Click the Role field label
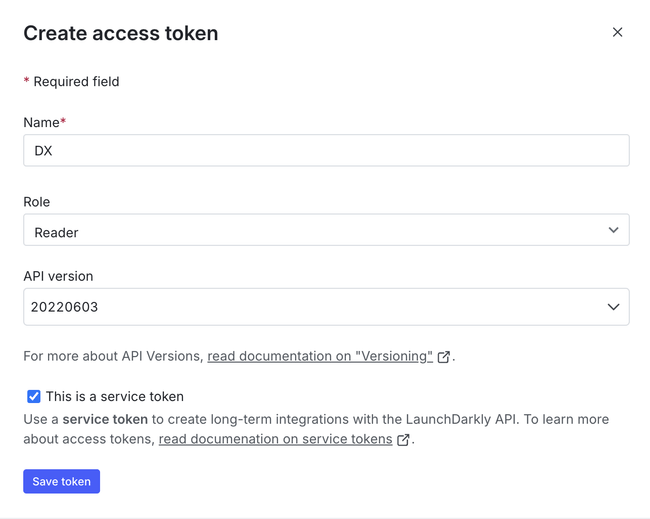 (37, 201)
